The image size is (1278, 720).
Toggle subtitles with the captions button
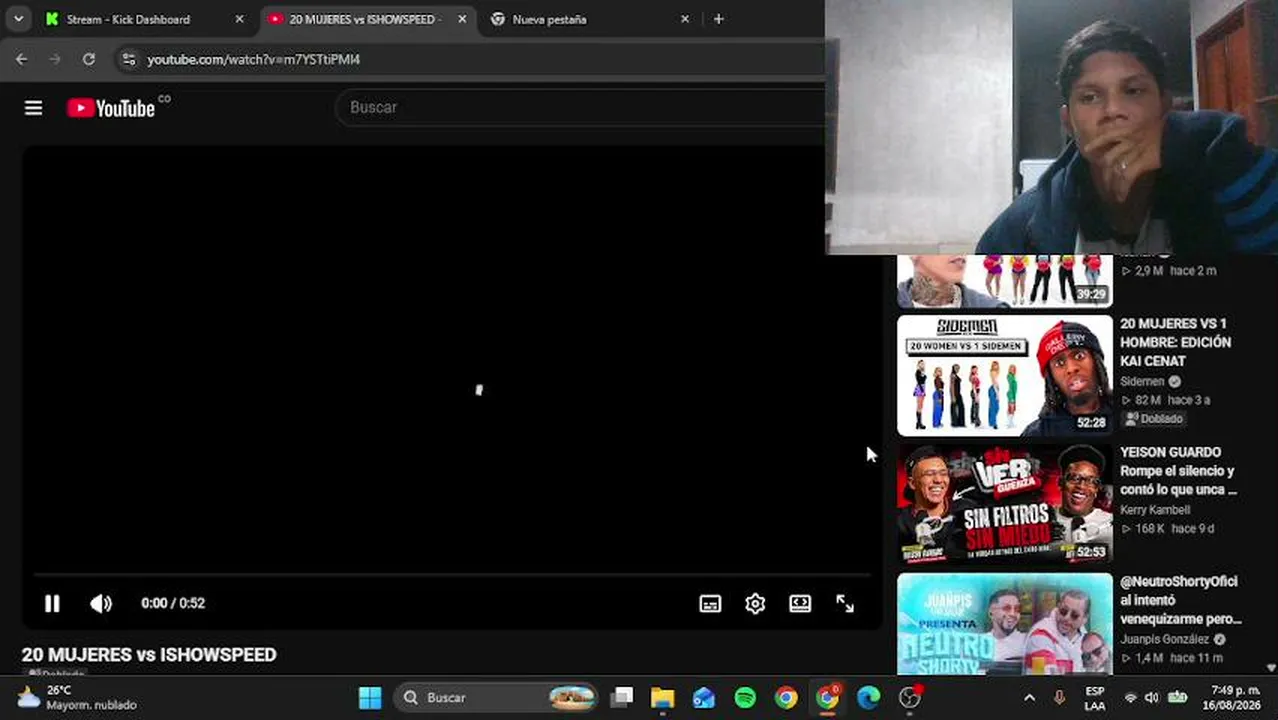pyautogui.click(x=710, y=604)
